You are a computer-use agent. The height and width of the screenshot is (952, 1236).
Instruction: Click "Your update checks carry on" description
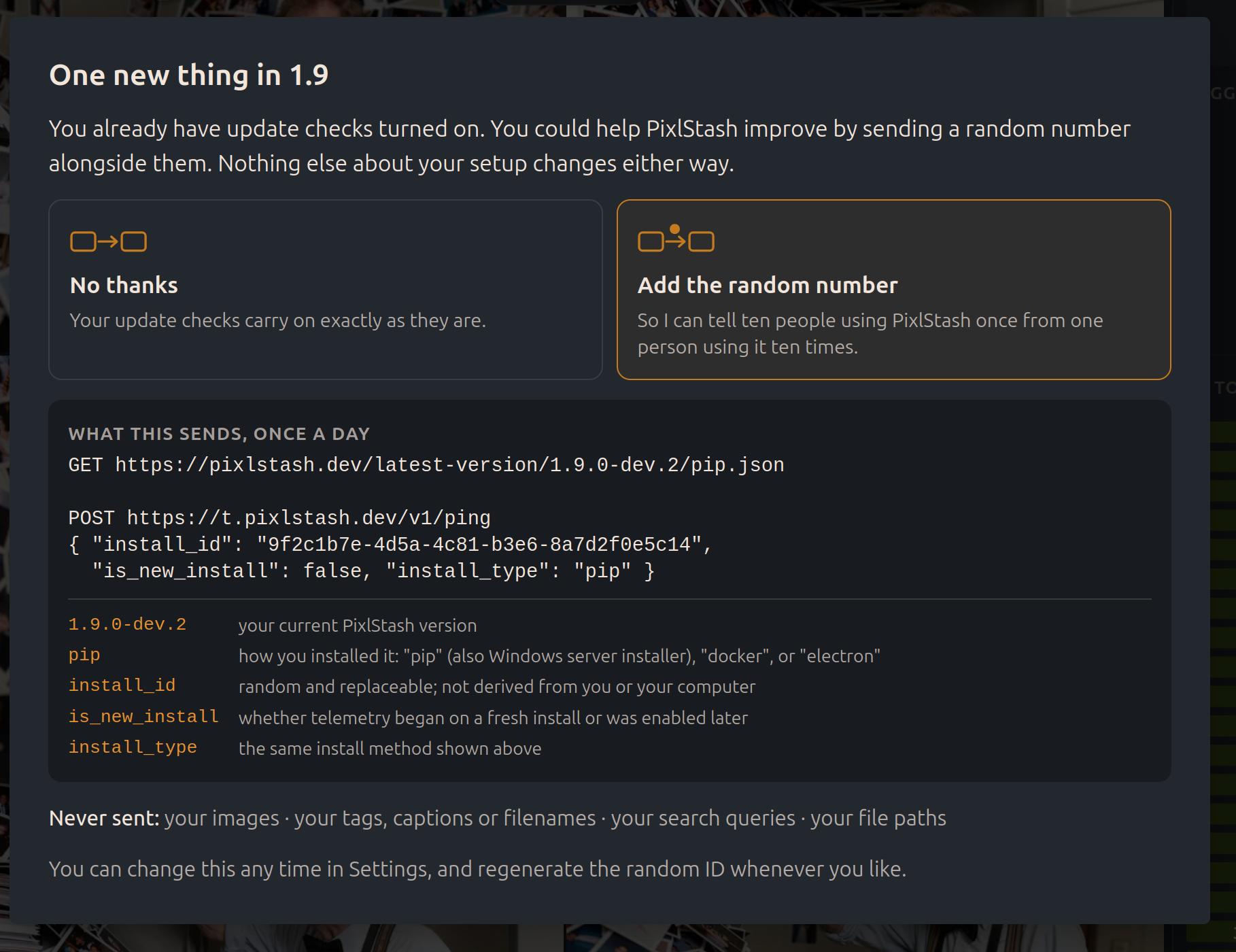point(278,320)
